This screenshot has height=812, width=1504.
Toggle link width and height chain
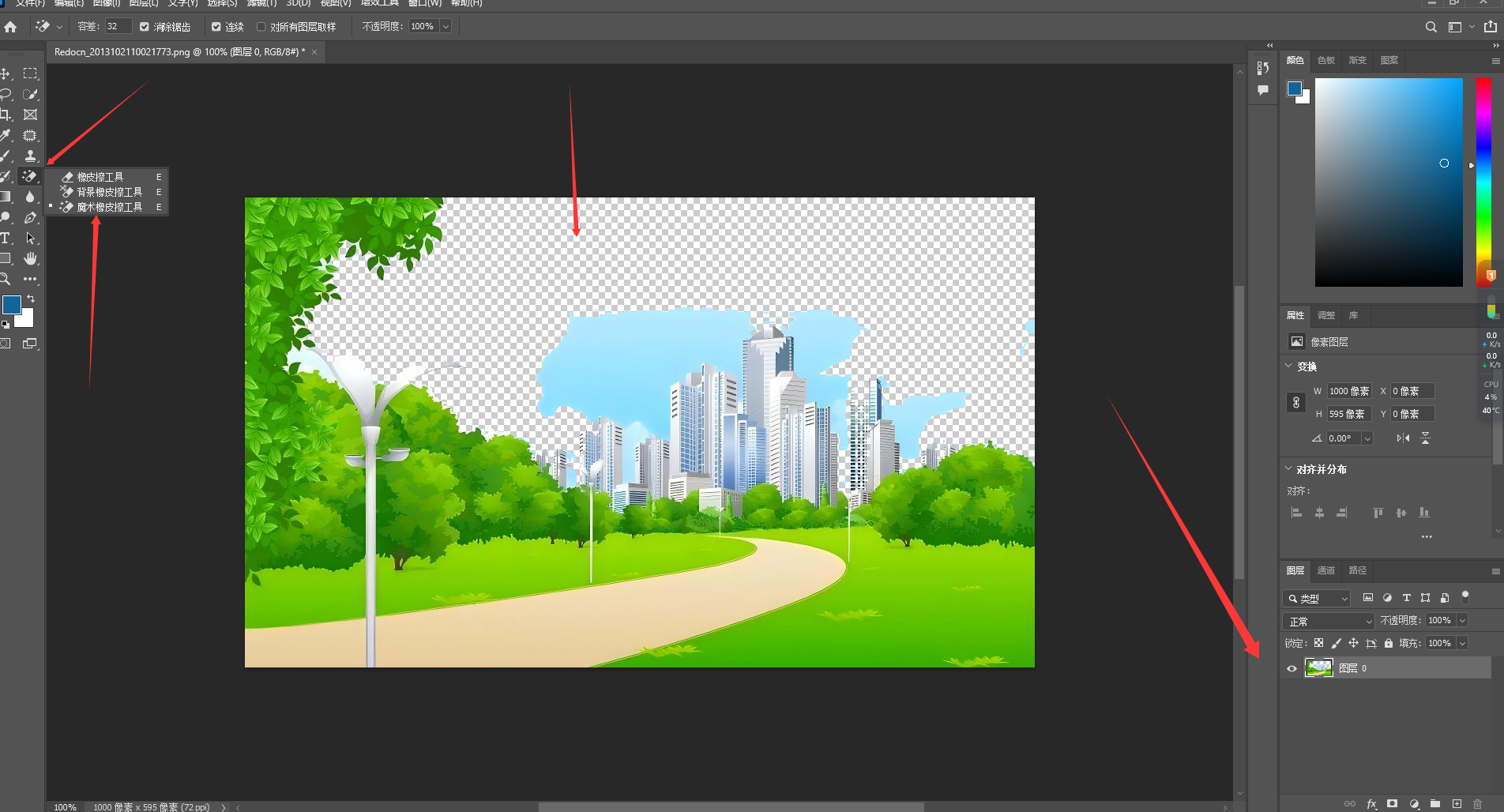coord(1295,402)
